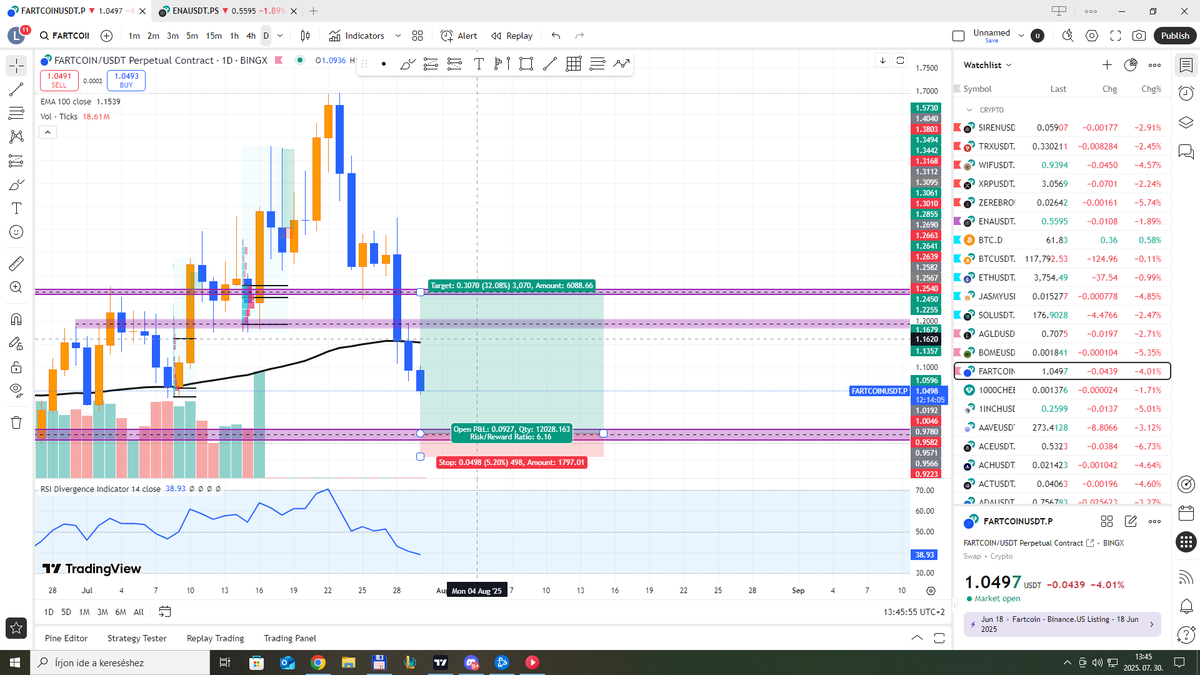
Task: Expand the Watchlist name dropdown
Action: pyautogui.click(x=987, y=65)
